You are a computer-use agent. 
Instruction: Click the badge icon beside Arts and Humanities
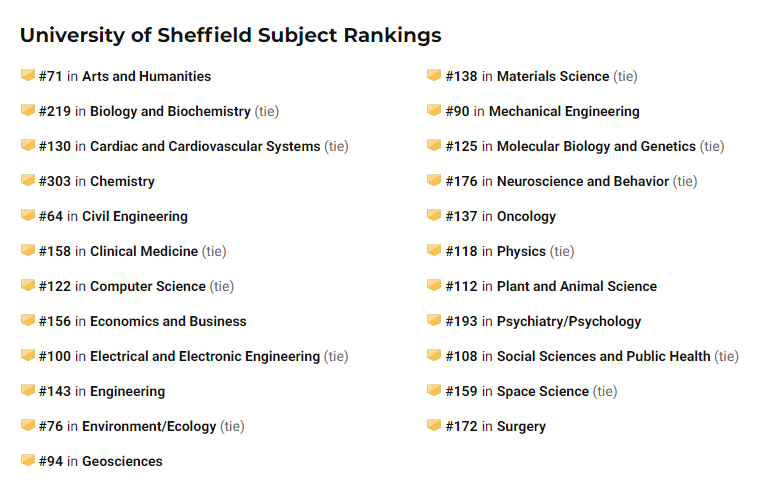28,75
